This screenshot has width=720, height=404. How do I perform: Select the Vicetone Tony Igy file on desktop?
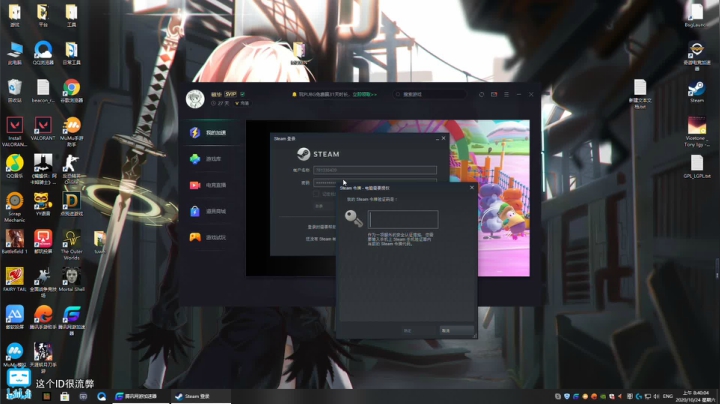[x=697, y=132]
